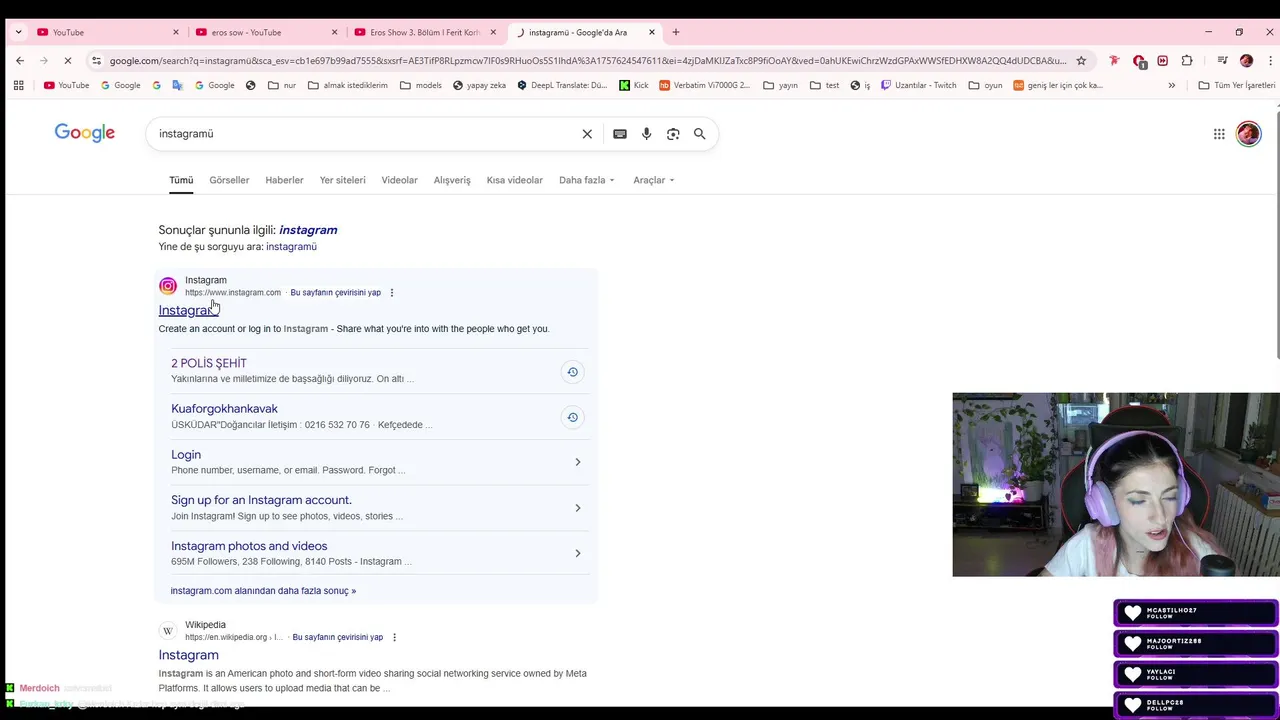Open the '2 POLİS ŞEHİT' sitelink
The height and width of the screenshot is (720, 1280).
[x=209, y=363]
